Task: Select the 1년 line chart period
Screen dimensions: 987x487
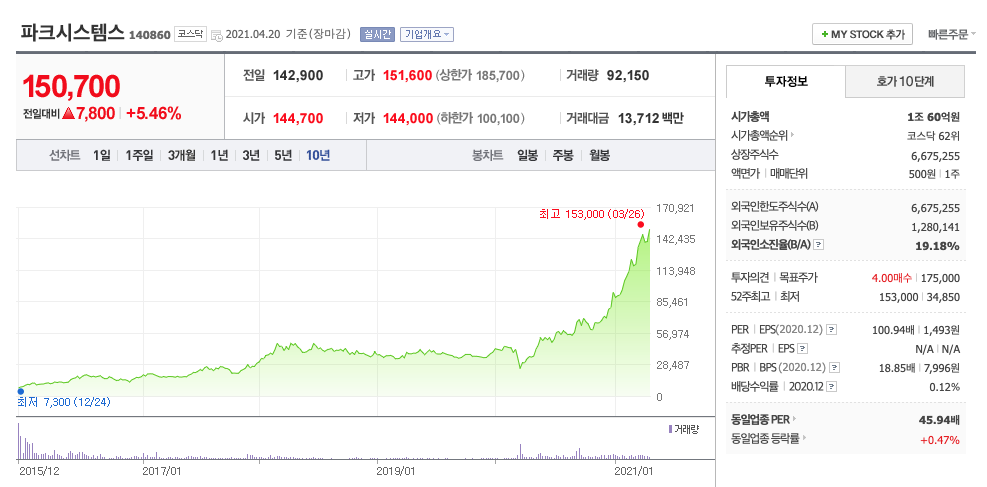Action: [x=219, y=155]
